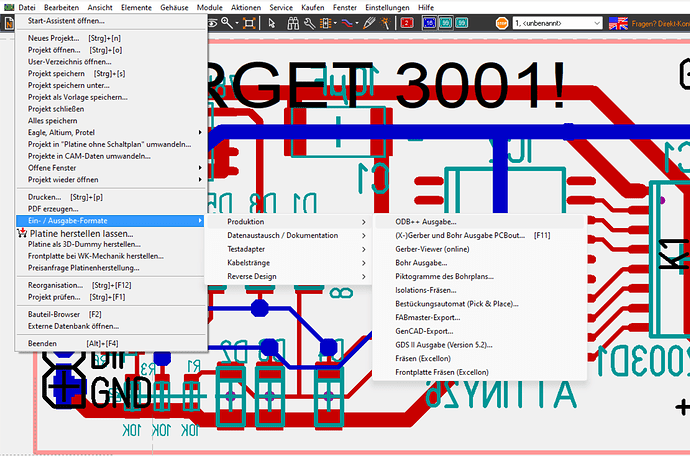Select the pointer arrow tool
This screenshot has width=690, height=456.
272,23
